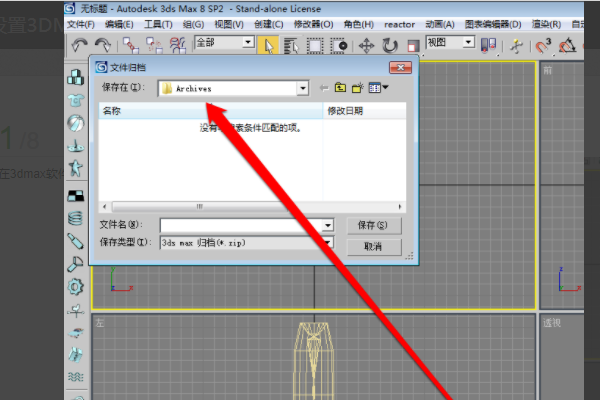Click the file list scroll-right arrow
The width and height of the screenshot is (600, 400).
(x=400, y=207)
